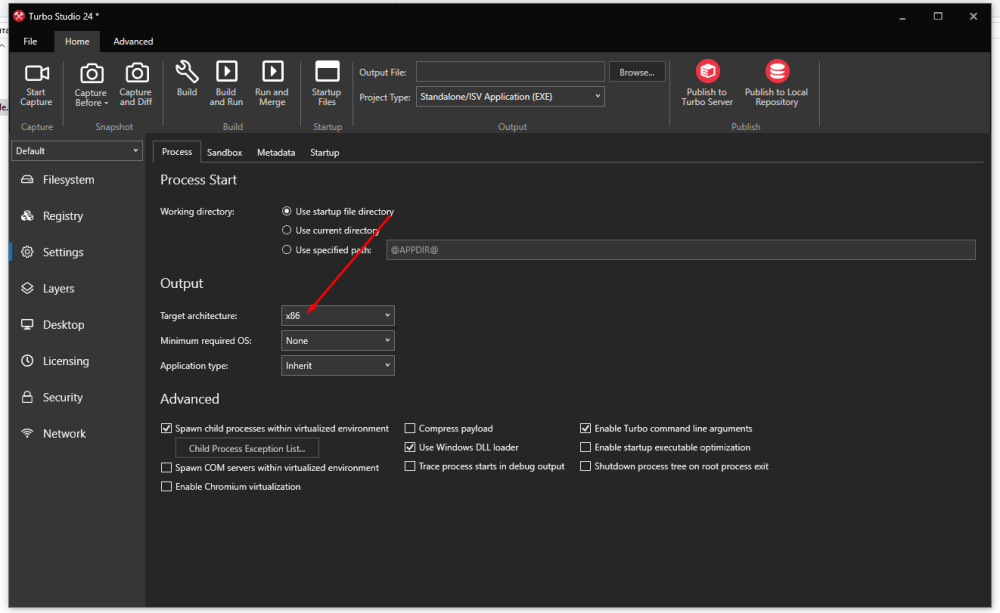Check the Compress payload checkbox
This screenshot has width=1000, height=613.
[410, 429]
